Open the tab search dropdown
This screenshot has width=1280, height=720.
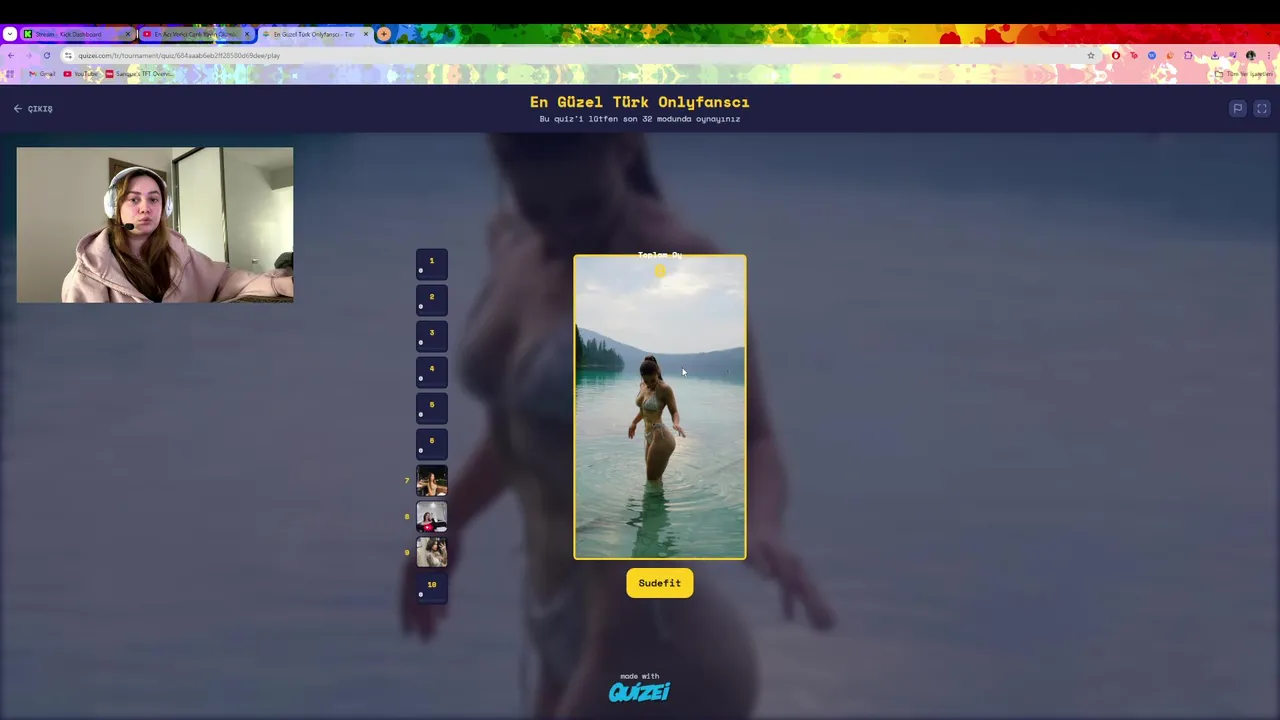tap(9, 34)
